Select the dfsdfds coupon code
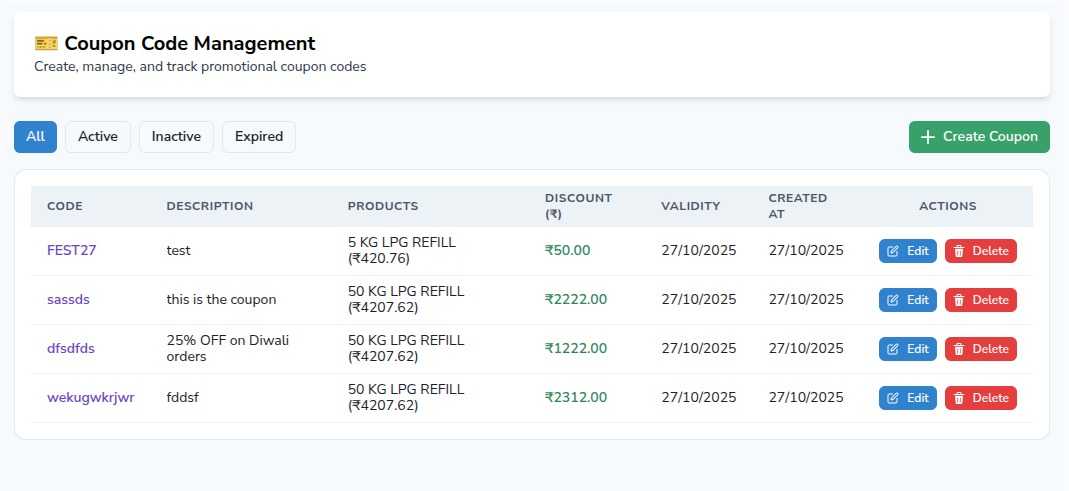Screen dimensions: 1069x491 coord(71,349)
